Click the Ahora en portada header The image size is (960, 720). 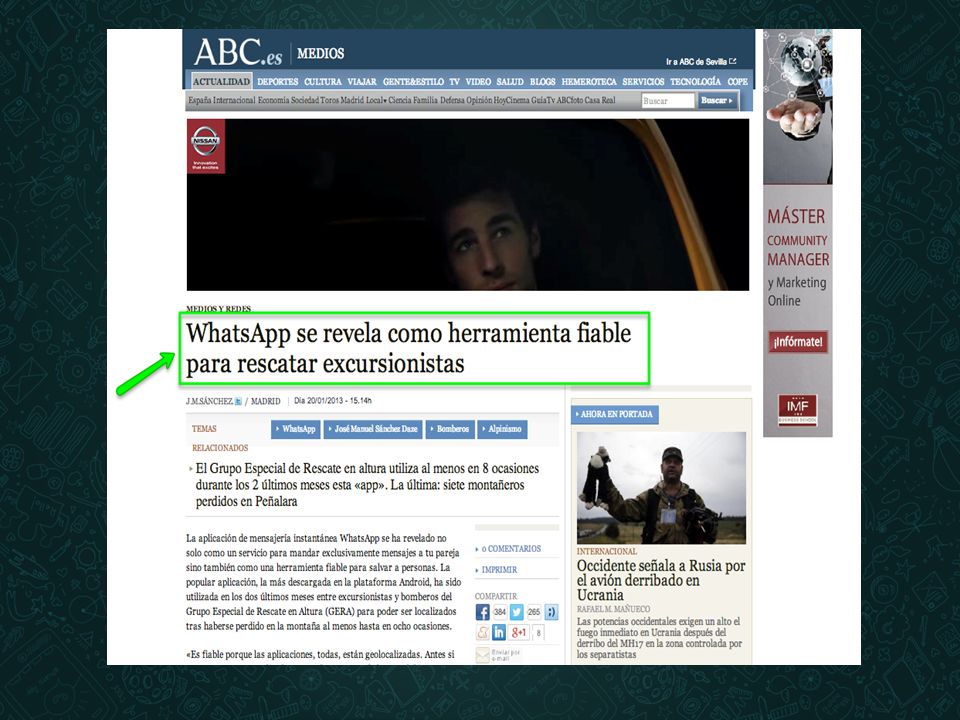tap(614, 414)
